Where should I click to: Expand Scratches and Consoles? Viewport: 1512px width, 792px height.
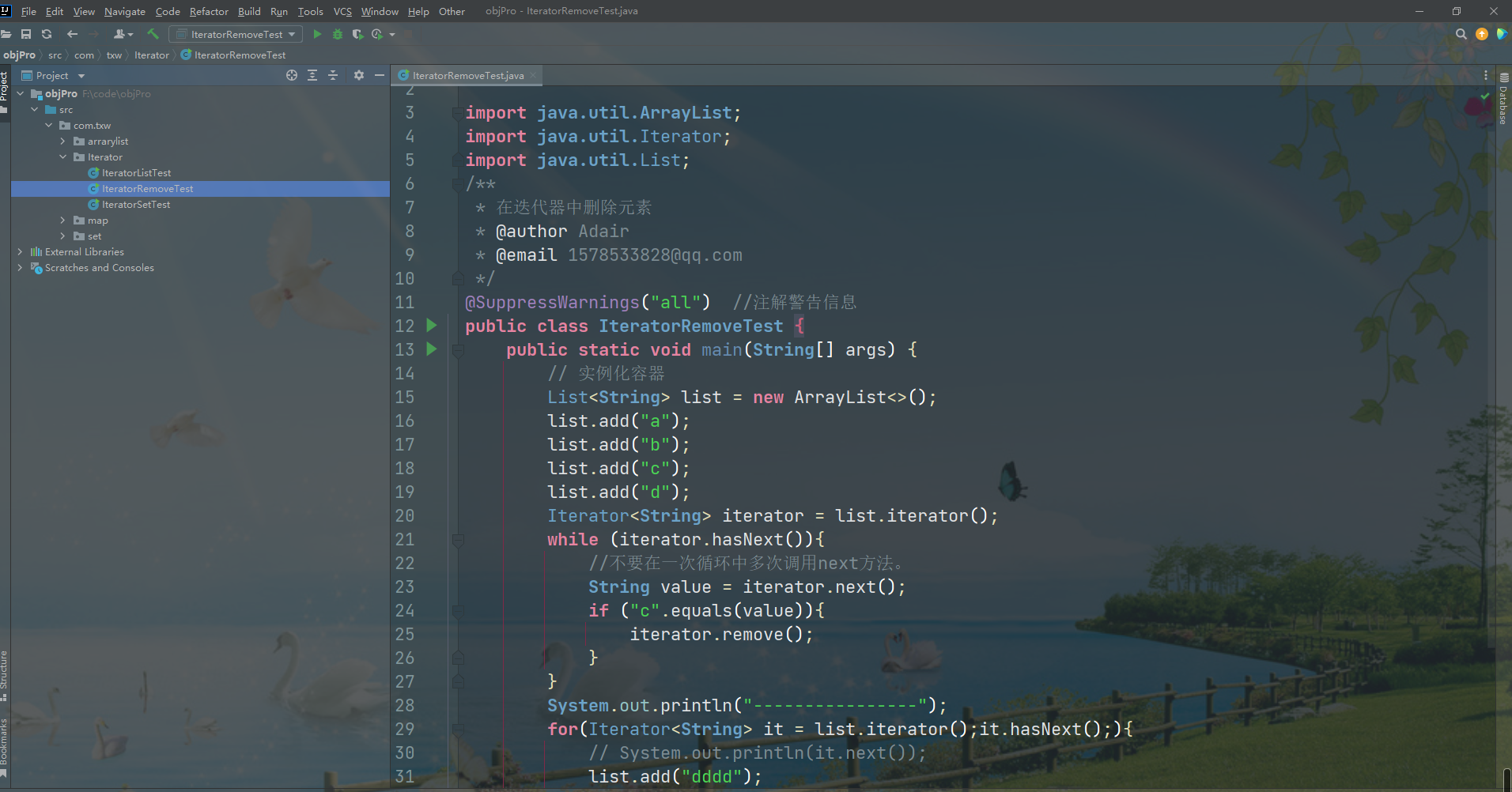20,267
